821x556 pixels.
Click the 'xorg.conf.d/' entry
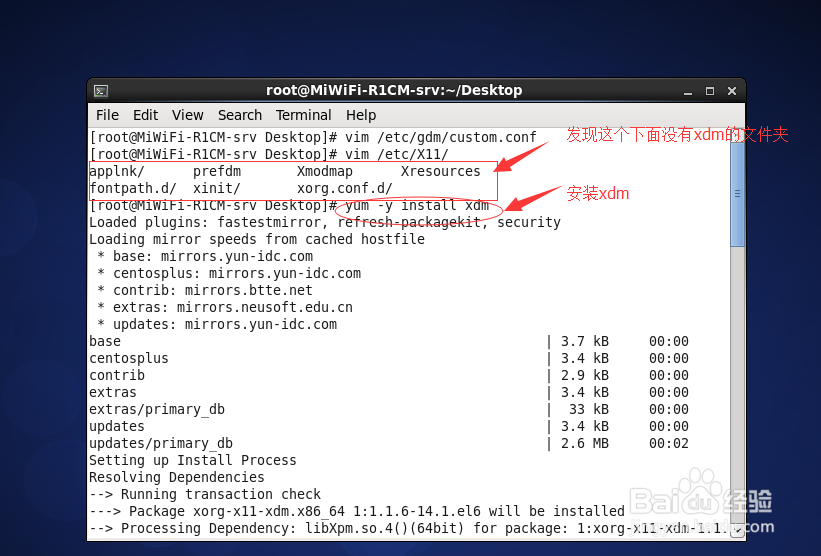coord(345,188)
